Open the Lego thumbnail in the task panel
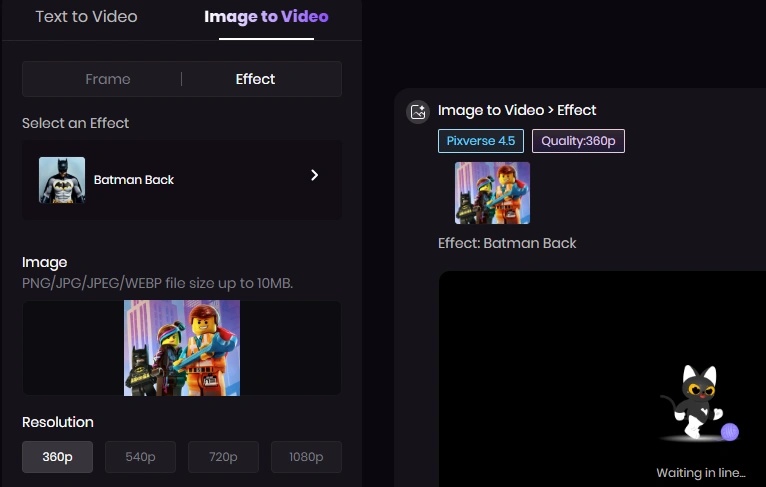The height and width of the screenshot is (487, 766). (x=492, y=193)
